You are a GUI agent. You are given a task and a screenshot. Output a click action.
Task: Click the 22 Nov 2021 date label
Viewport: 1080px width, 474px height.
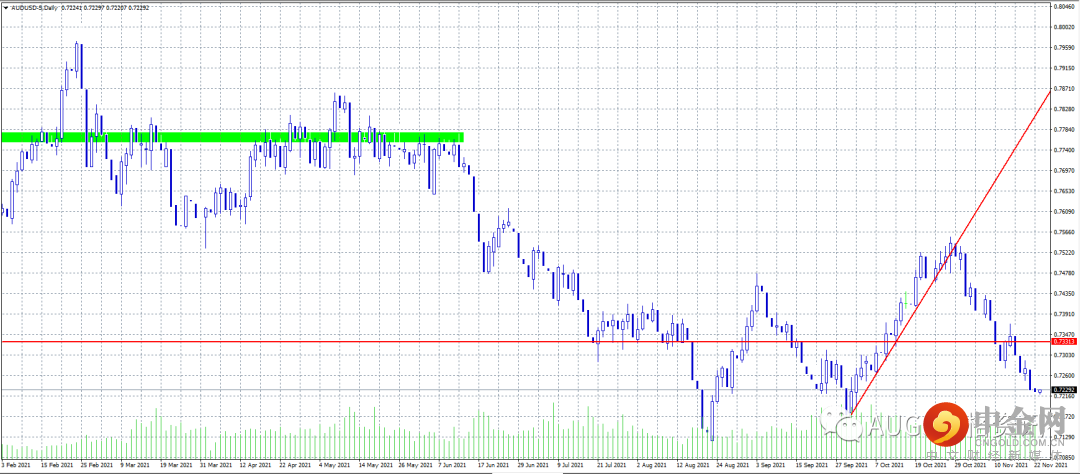(x=1052, y=465)
